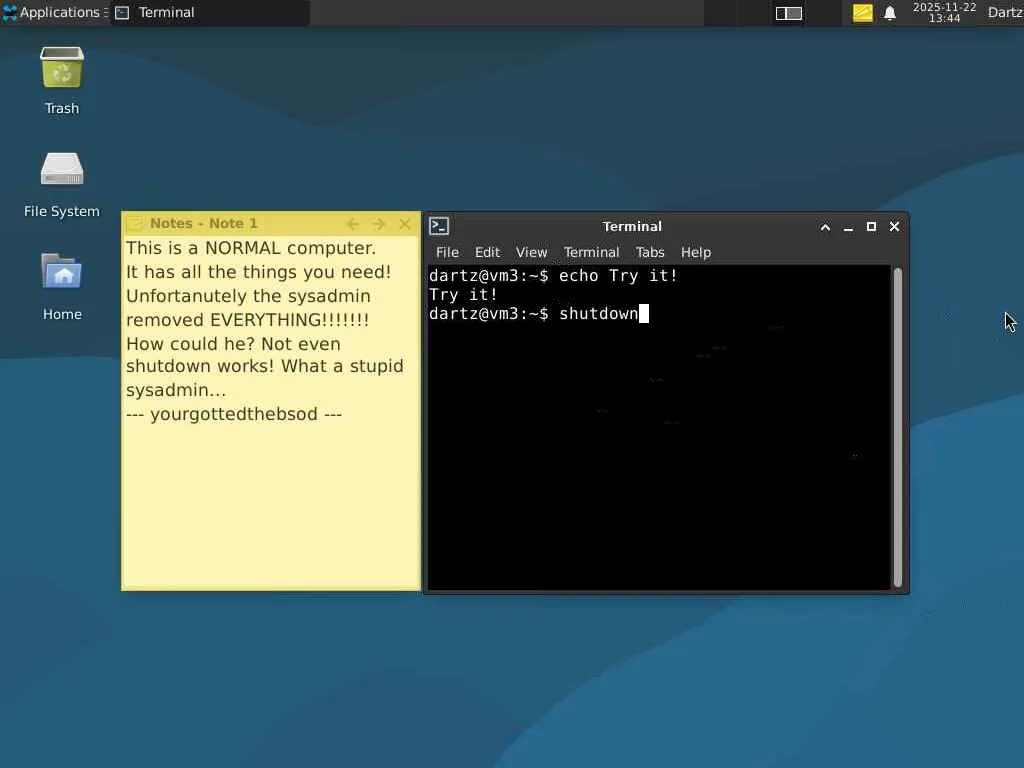Click the 'This is a NORMAL computer.' line

pos(251,248)
